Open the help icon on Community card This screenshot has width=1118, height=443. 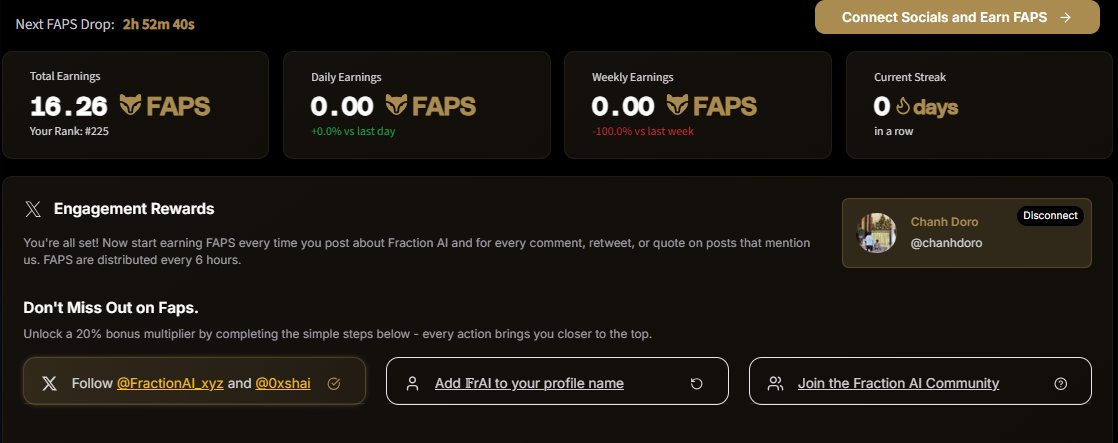[1060, 384]
